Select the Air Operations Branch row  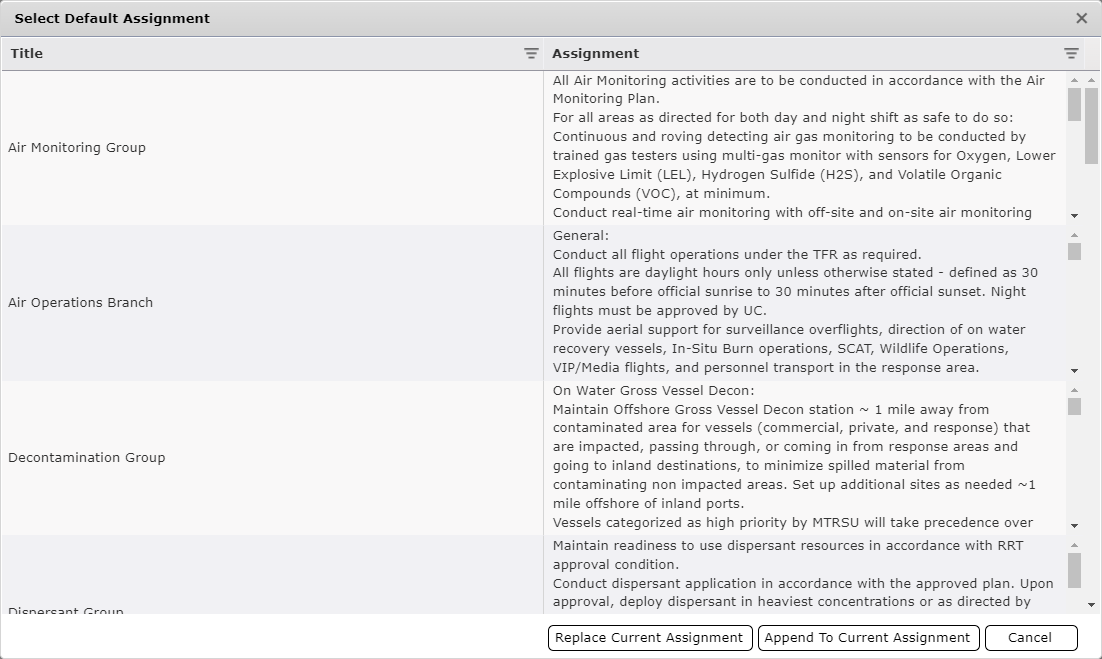[80, 303]
